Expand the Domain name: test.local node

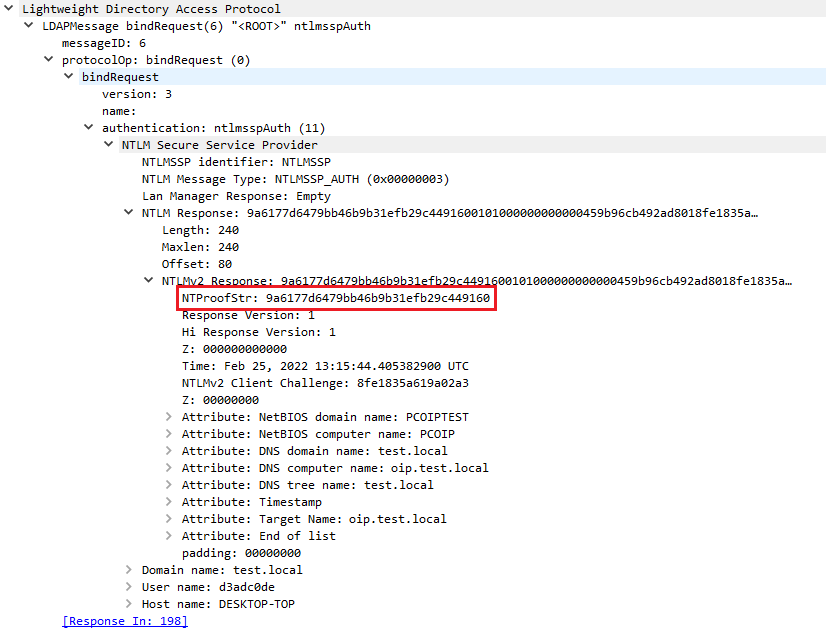[x=129, y=569]
